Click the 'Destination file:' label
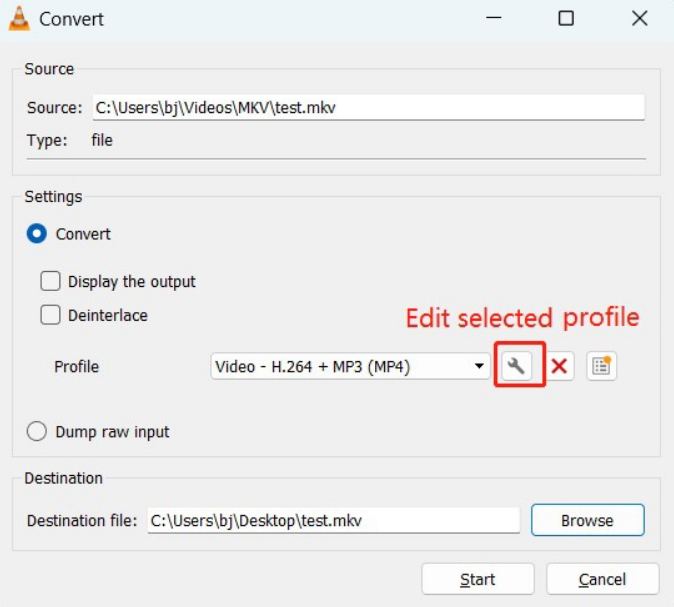674x607 pixels. (x=82, y=521)
